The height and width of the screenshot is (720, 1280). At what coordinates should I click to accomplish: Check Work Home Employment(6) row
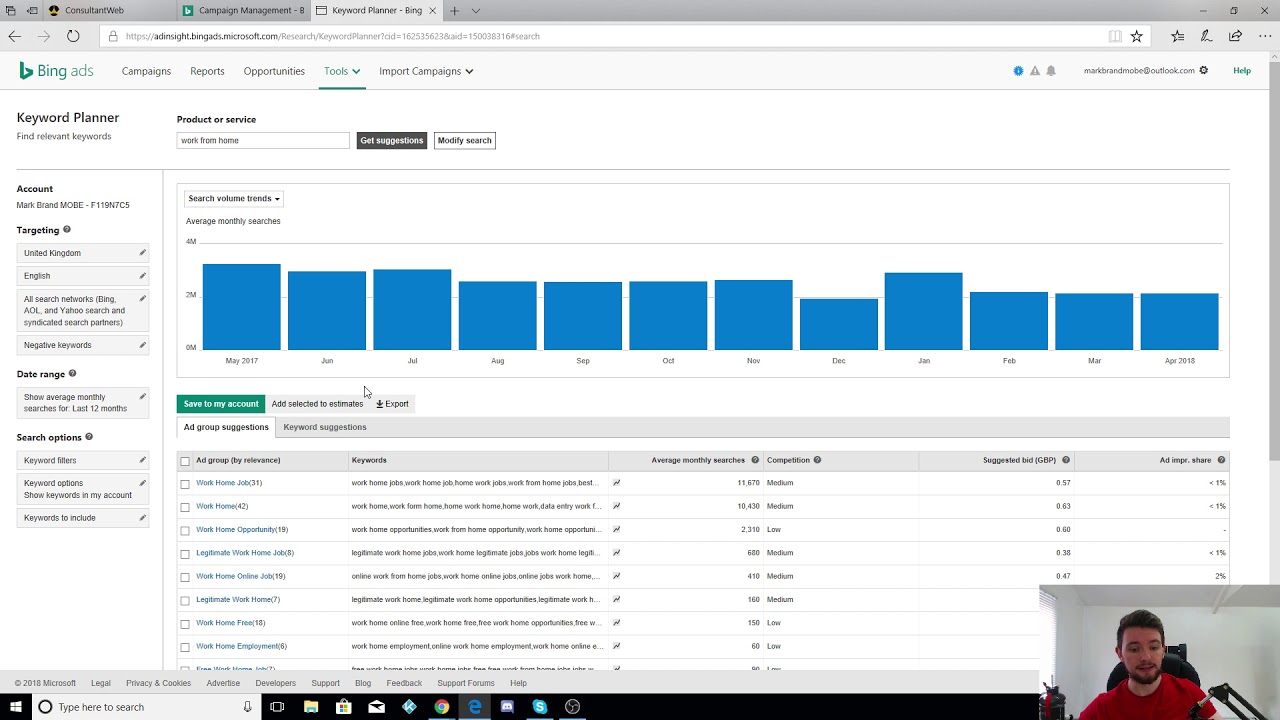185,647
